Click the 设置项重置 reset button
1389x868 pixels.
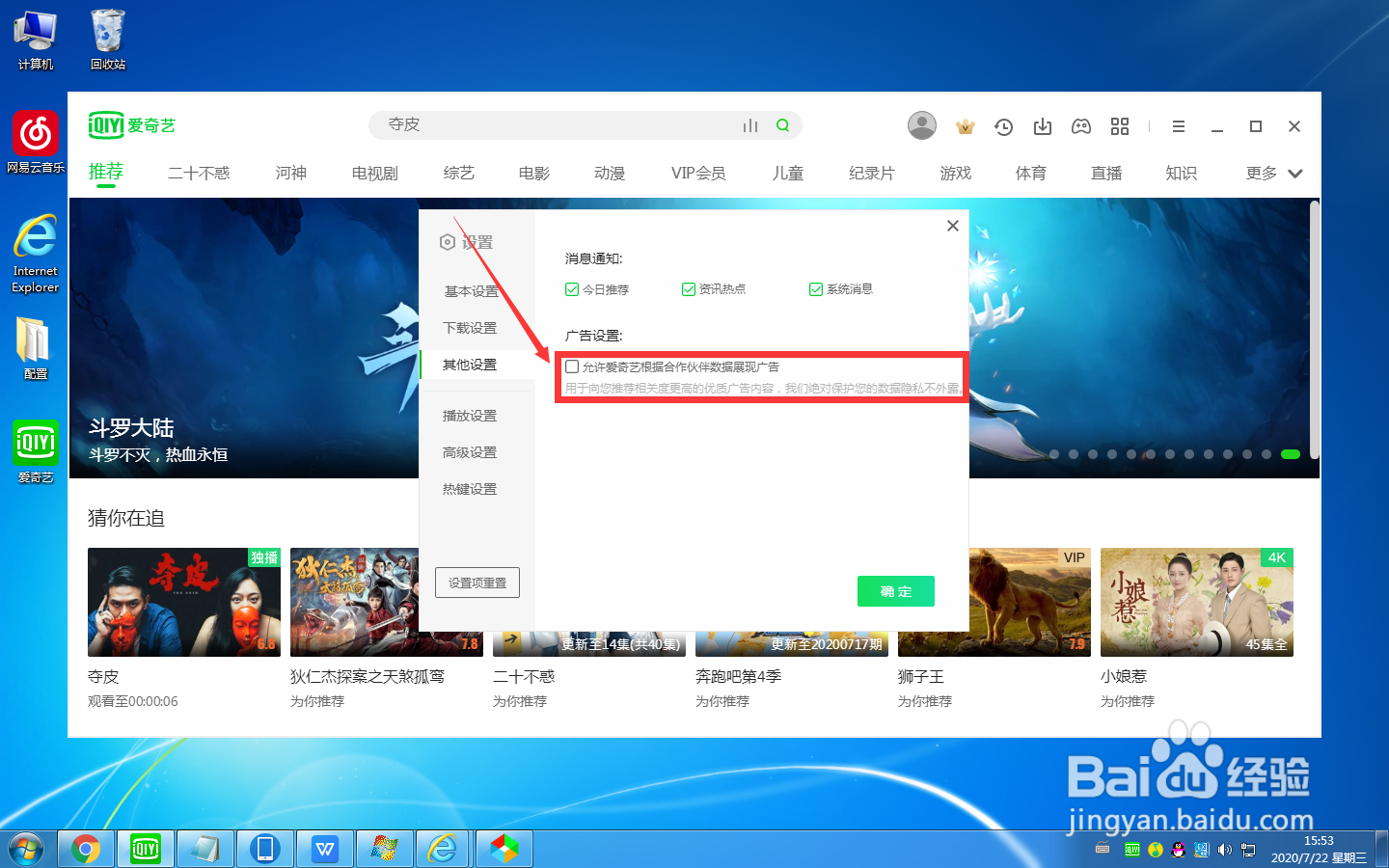(477, 582)
